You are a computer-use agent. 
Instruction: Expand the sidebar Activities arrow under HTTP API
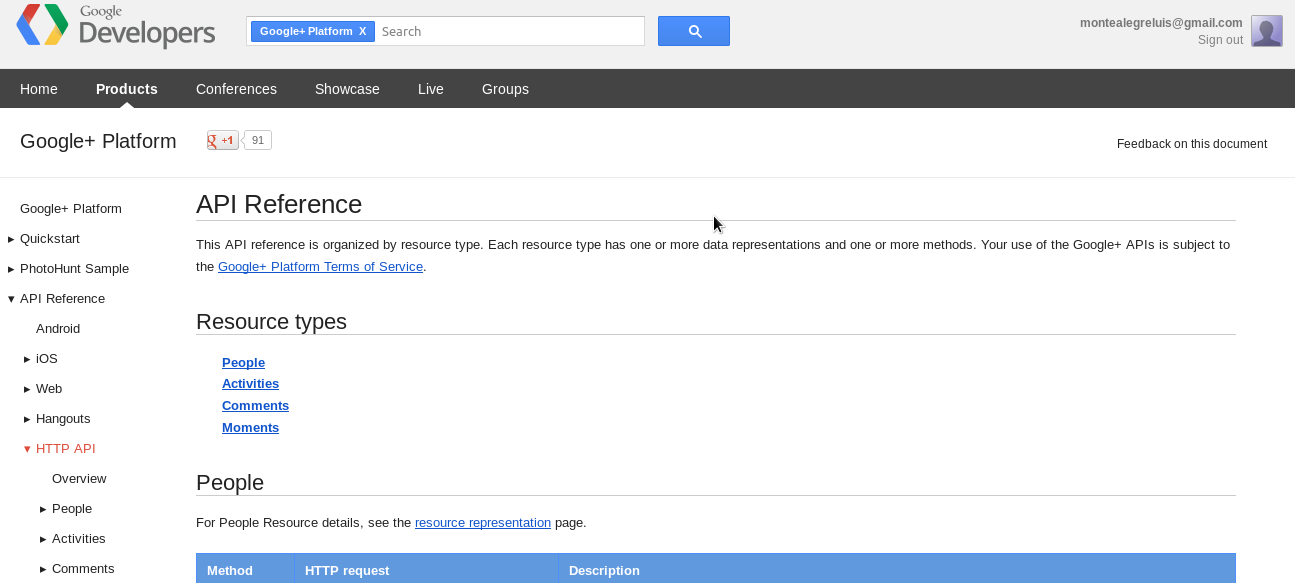click(43, 540)
